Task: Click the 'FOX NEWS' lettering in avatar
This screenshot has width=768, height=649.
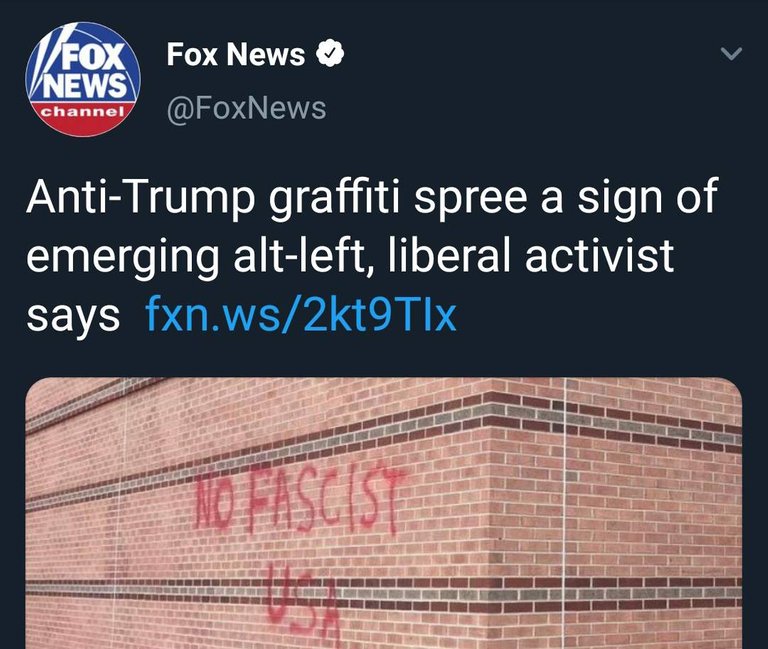Action: (85, 70)
